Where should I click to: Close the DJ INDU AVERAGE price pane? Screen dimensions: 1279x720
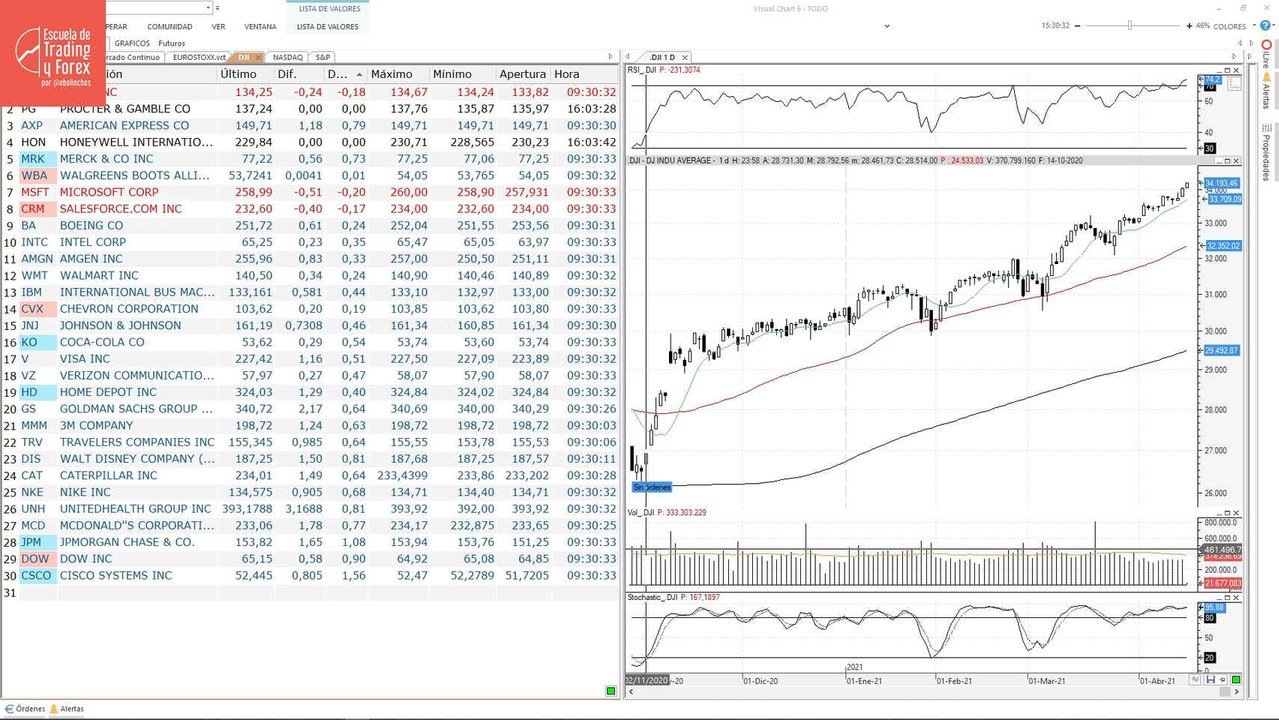(x=1236, y=161)
